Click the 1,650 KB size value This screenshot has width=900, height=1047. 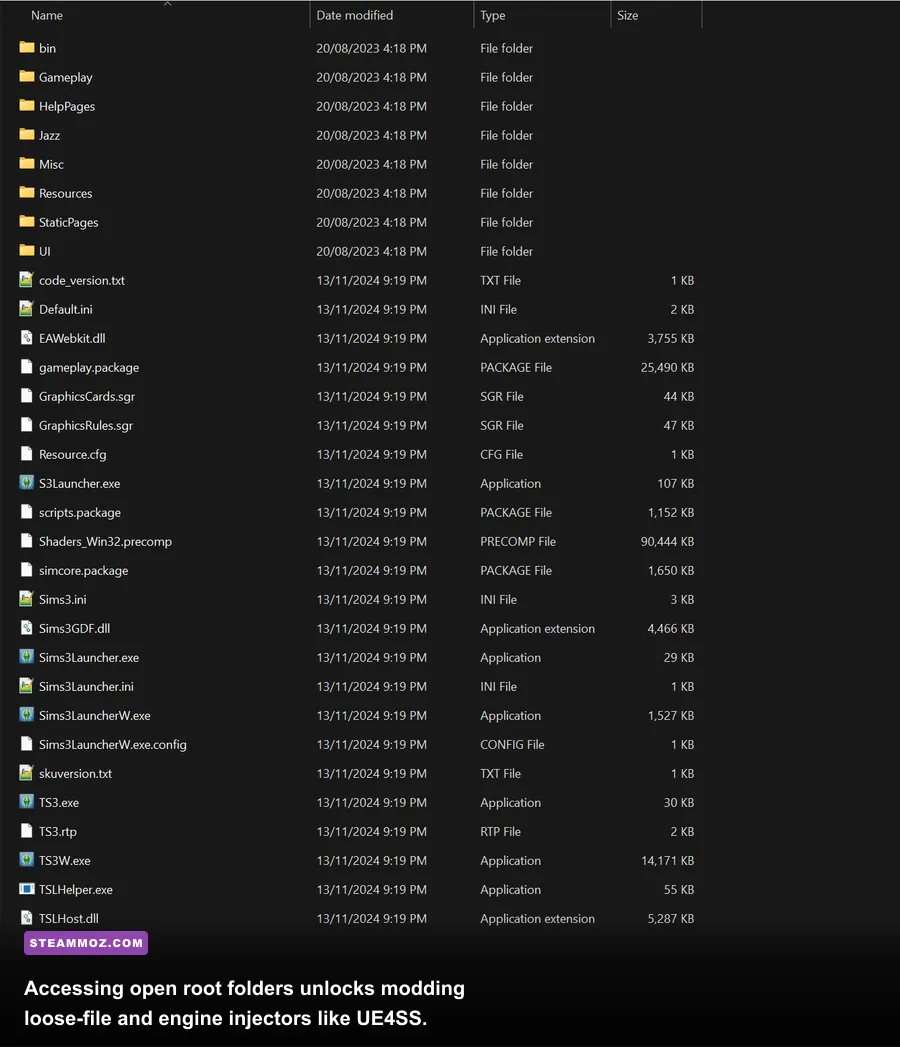(670, 571)
